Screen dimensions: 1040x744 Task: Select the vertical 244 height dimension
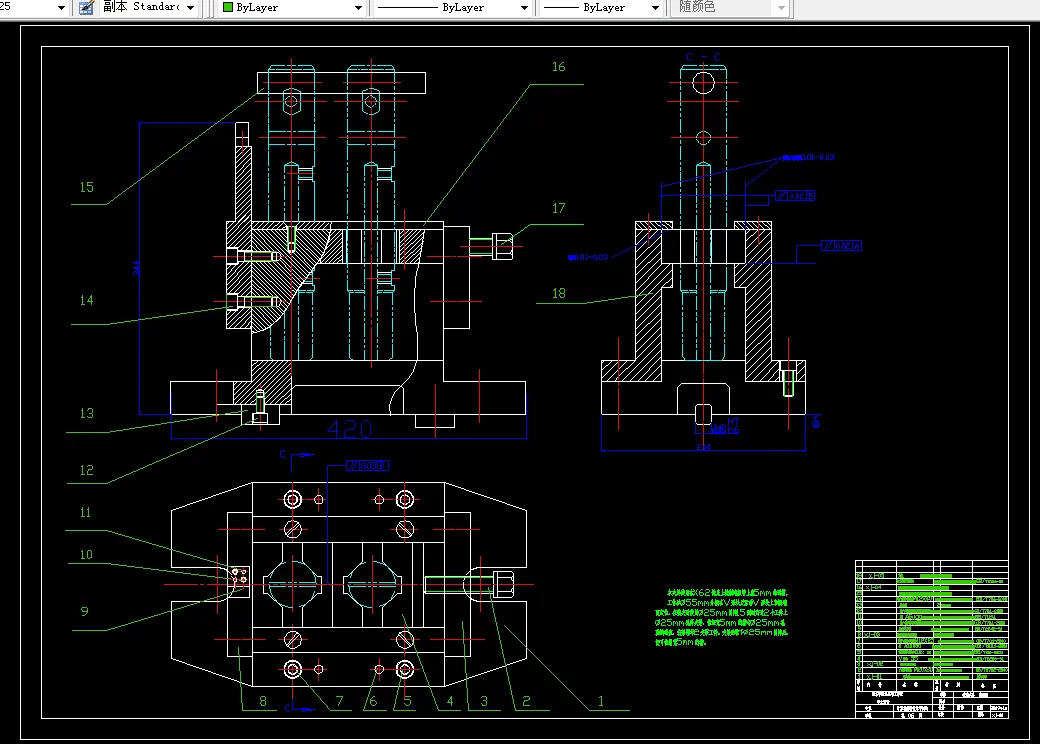click(137, 268)
